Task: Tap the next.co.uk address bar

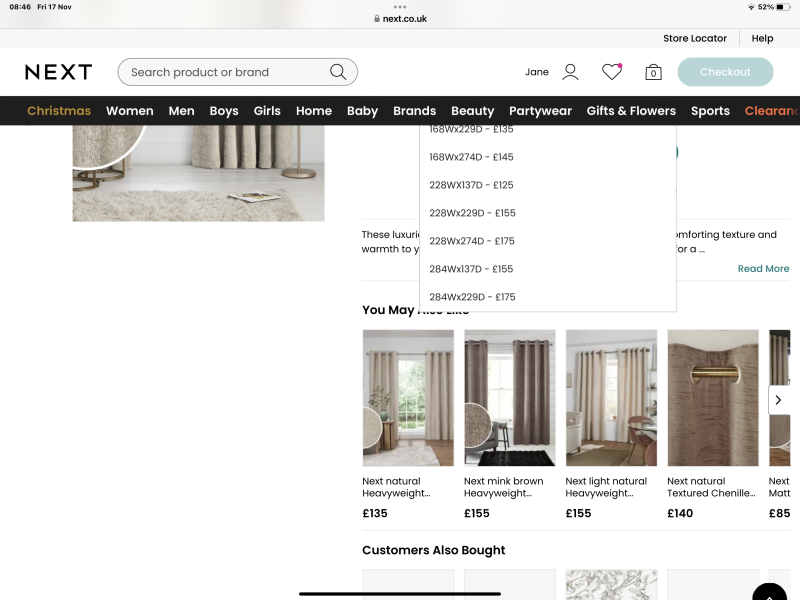Action: click(x=400, y=19)
